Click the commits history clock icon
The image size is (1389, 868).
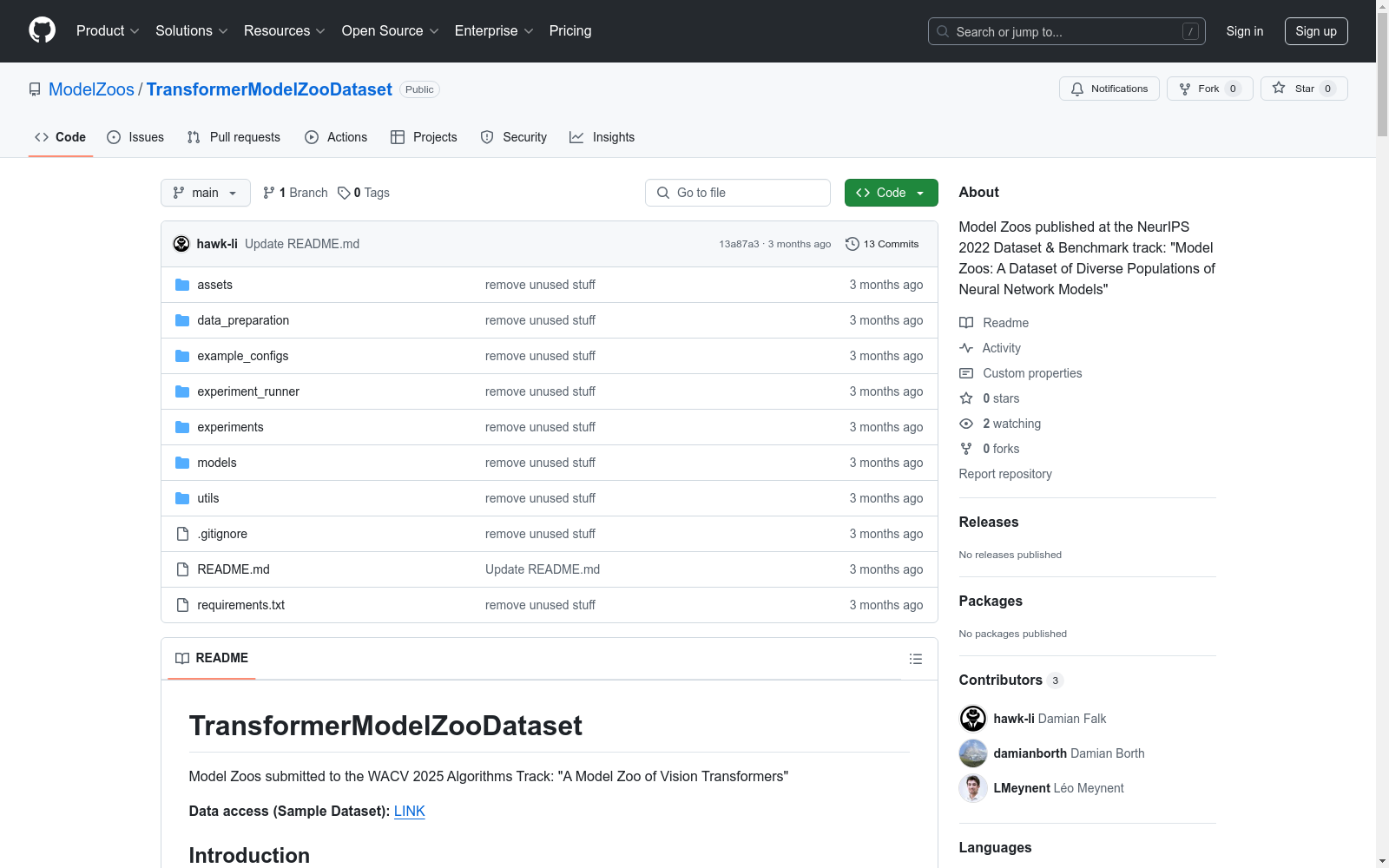point(852,244)
